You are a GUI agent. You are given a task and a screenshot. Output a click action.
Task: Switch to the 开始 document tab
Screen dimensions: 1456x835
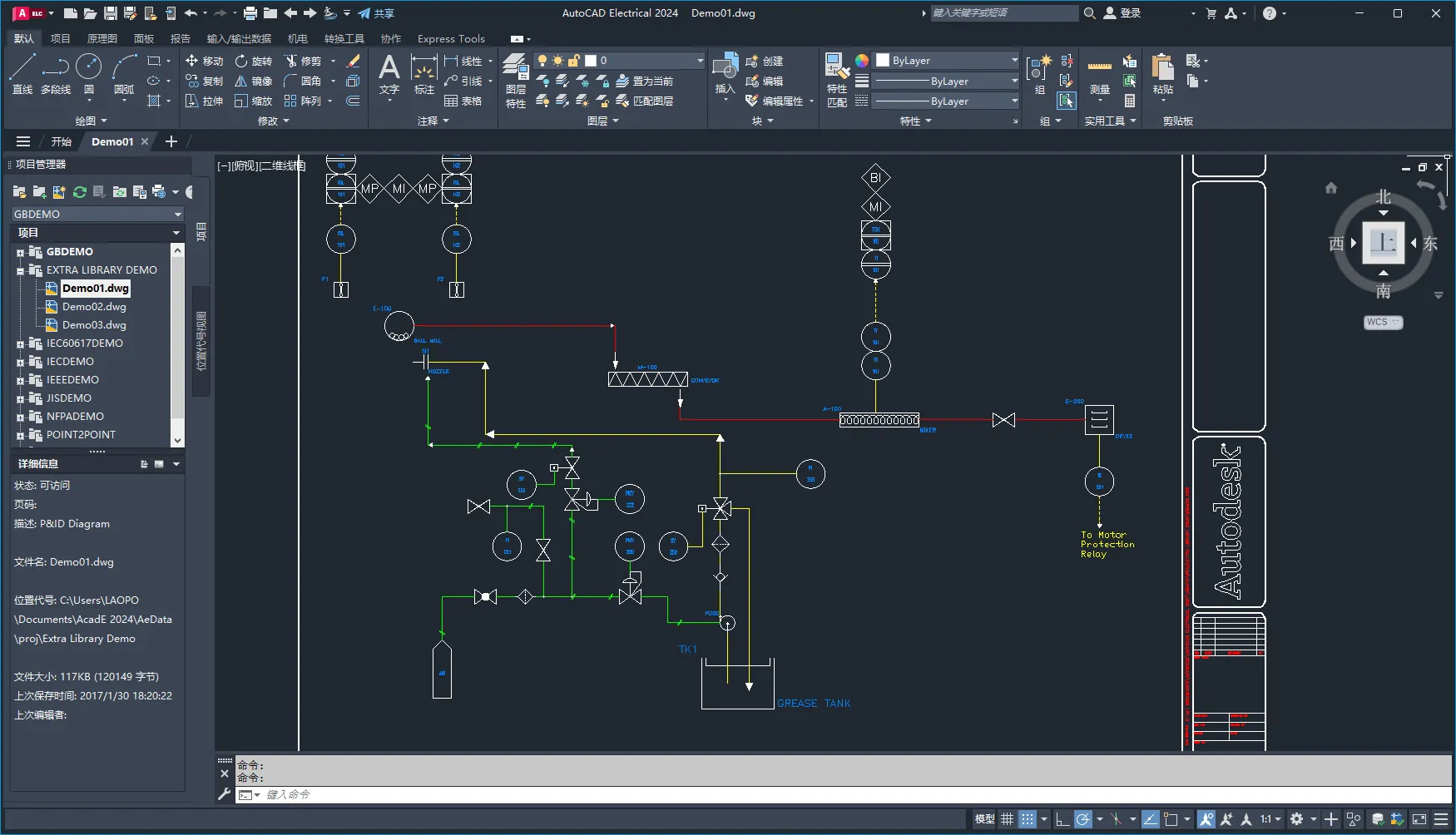pyautogui.click(x=62, y=141)
